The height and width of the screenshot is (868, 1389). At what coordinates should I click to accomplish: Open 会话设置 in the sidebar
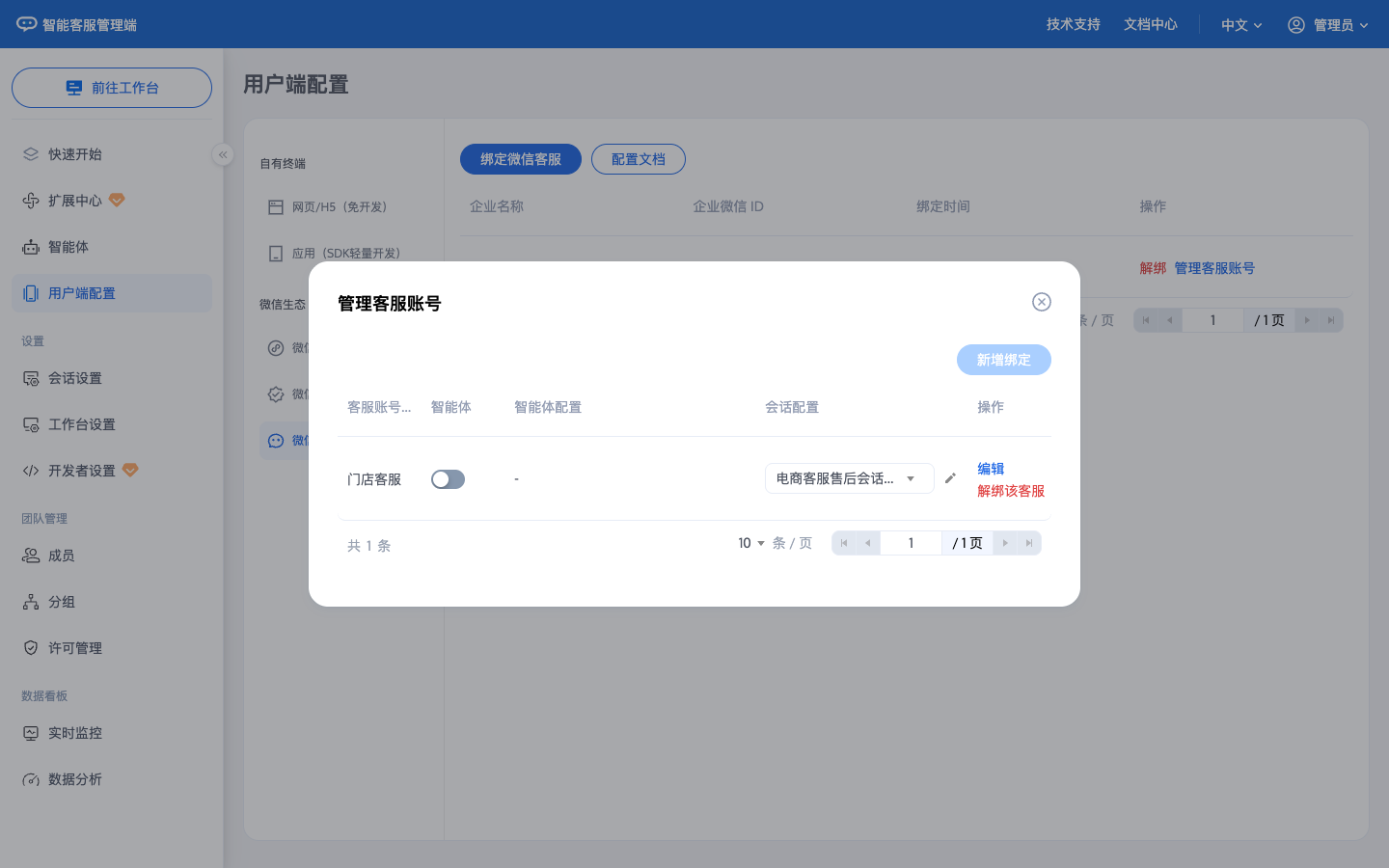click(x=112, y=378)
